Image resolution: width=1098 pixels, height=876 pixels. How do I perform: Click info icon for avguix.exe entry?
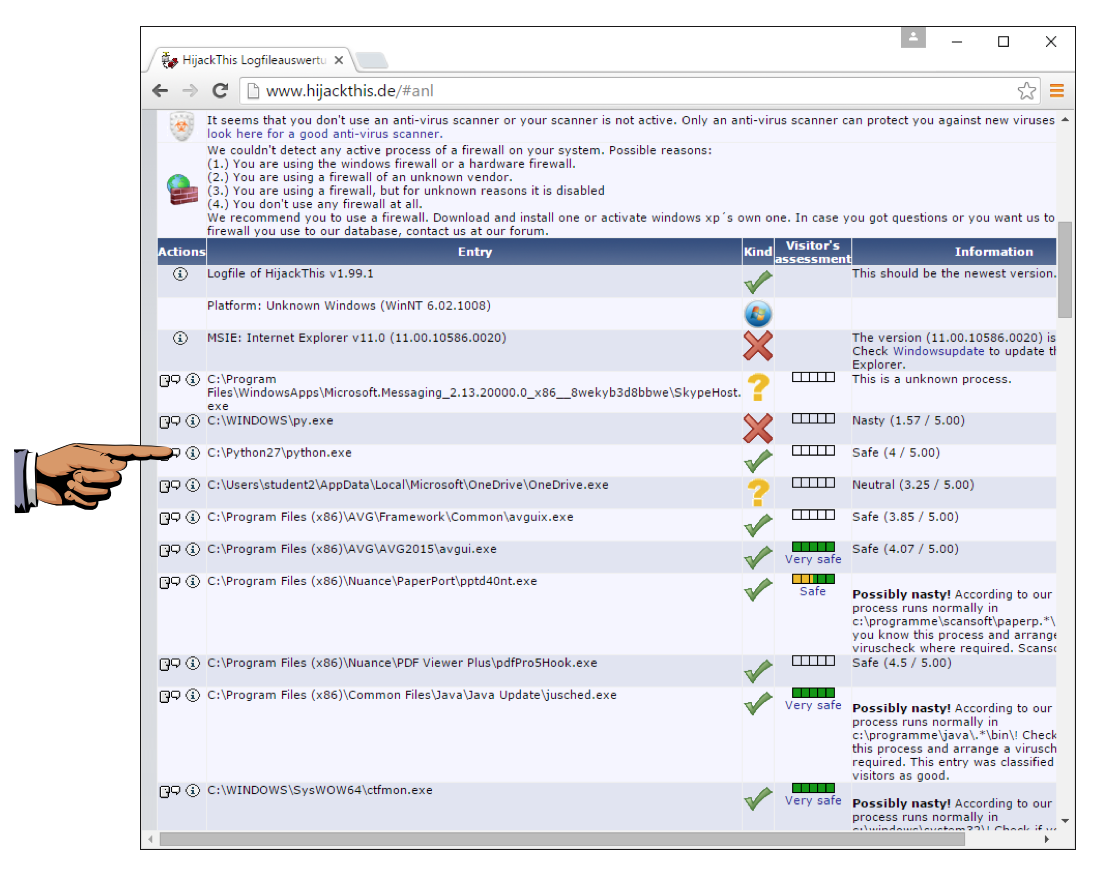[x=193, y=517]
